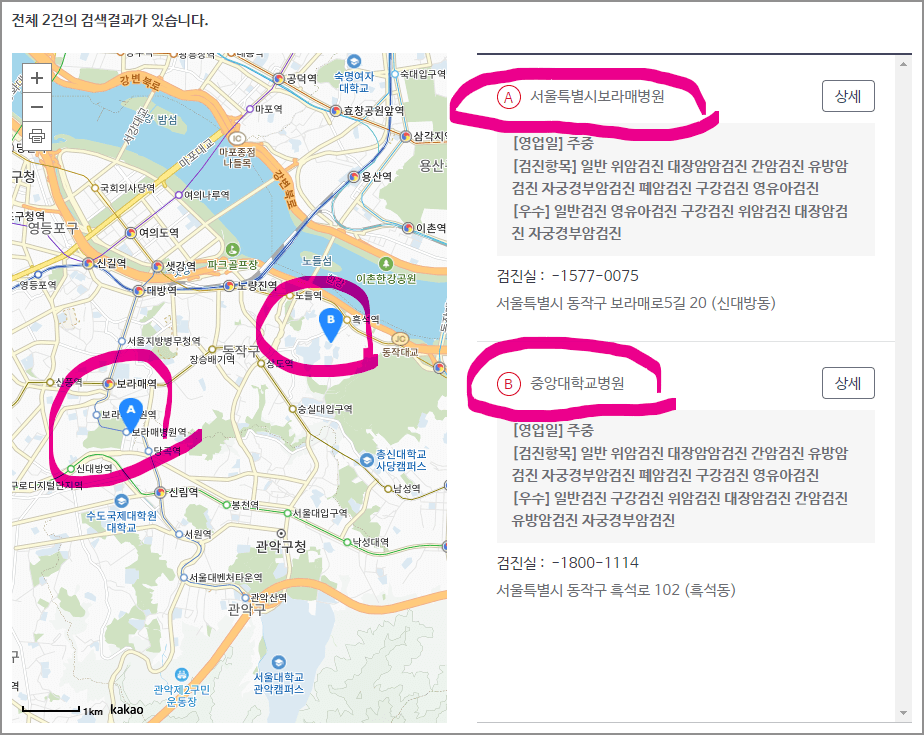Image resolution: width=924 pixels, height=735 pixels.
Task: Click 효창공원앞역 station icon on map
Action: coord(335,111)
